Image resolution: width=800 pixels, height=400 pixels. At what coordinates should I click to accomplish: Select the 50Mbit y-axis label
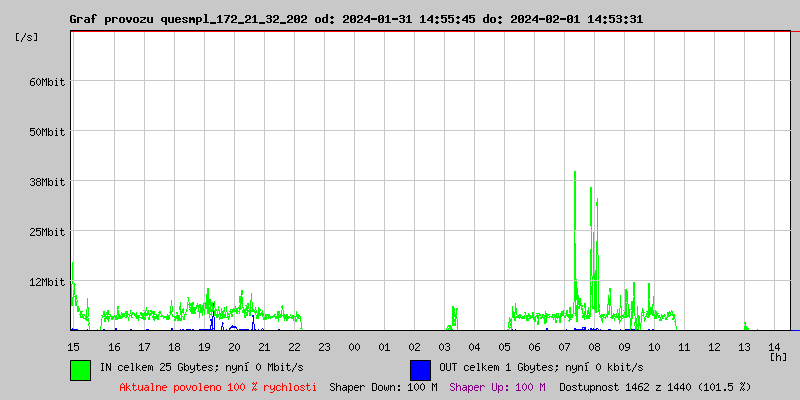point(46,132)
